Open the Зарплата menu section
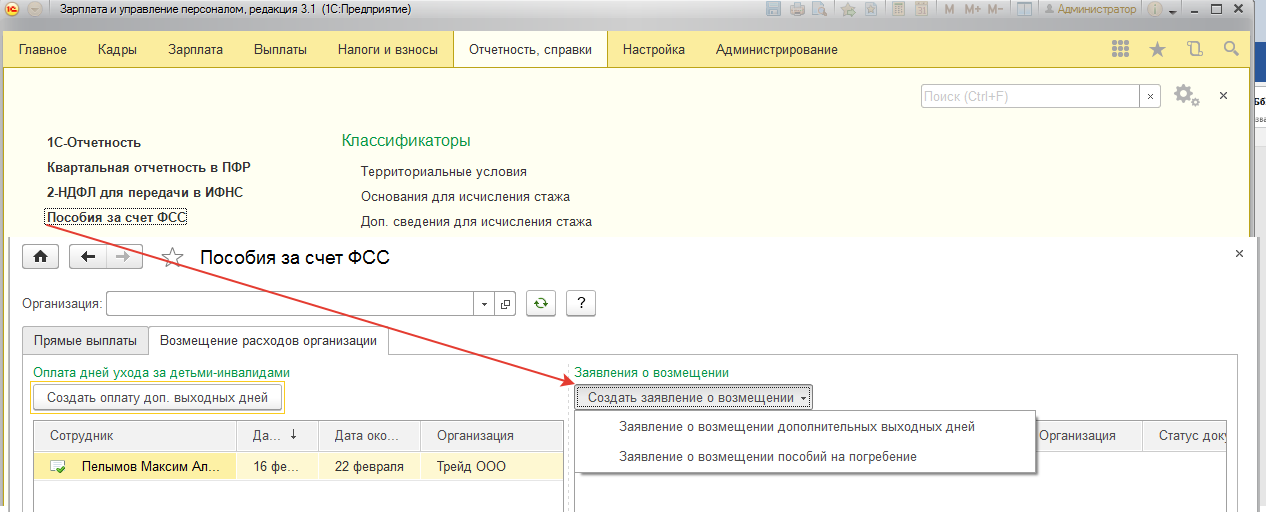This screenshot has width=1266, height=512. point(196,49)
